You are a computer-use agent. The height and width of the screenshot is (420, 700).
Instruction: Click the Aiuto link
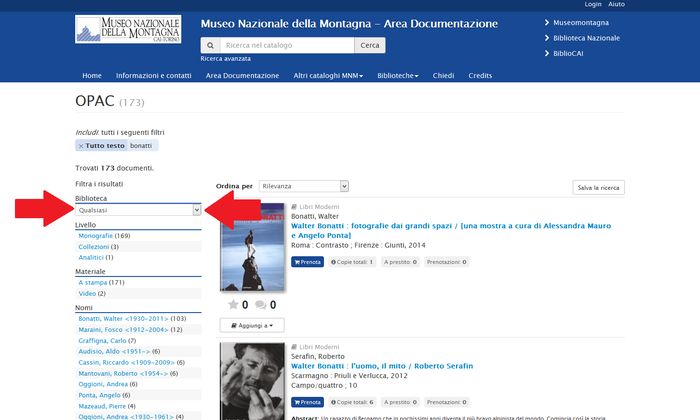617,4
